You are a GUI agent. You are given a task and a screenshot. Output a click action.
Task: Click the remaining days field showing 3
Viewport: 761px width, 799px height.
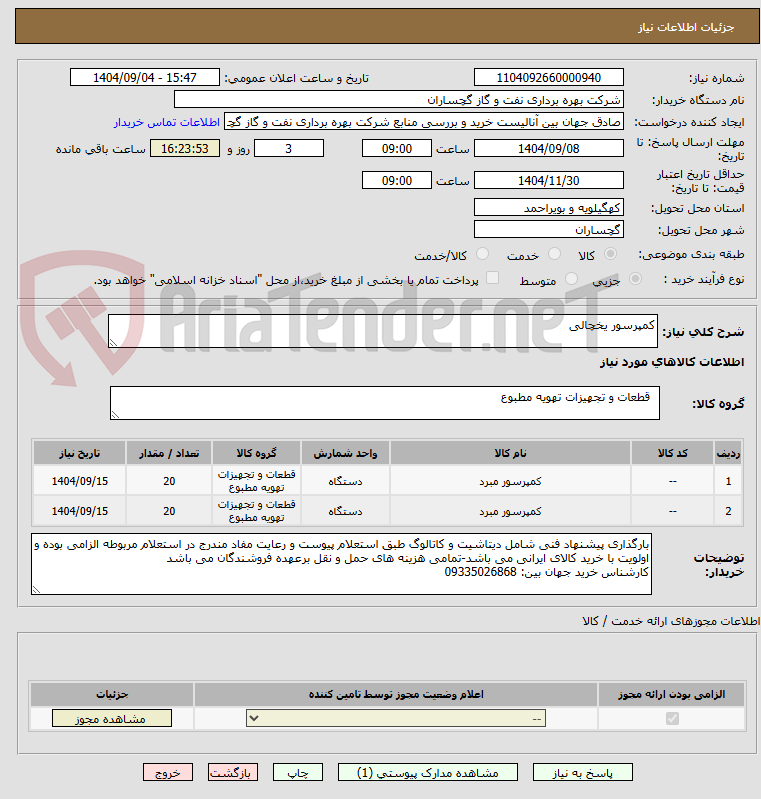pyautogui.click(x=289, y=148)
